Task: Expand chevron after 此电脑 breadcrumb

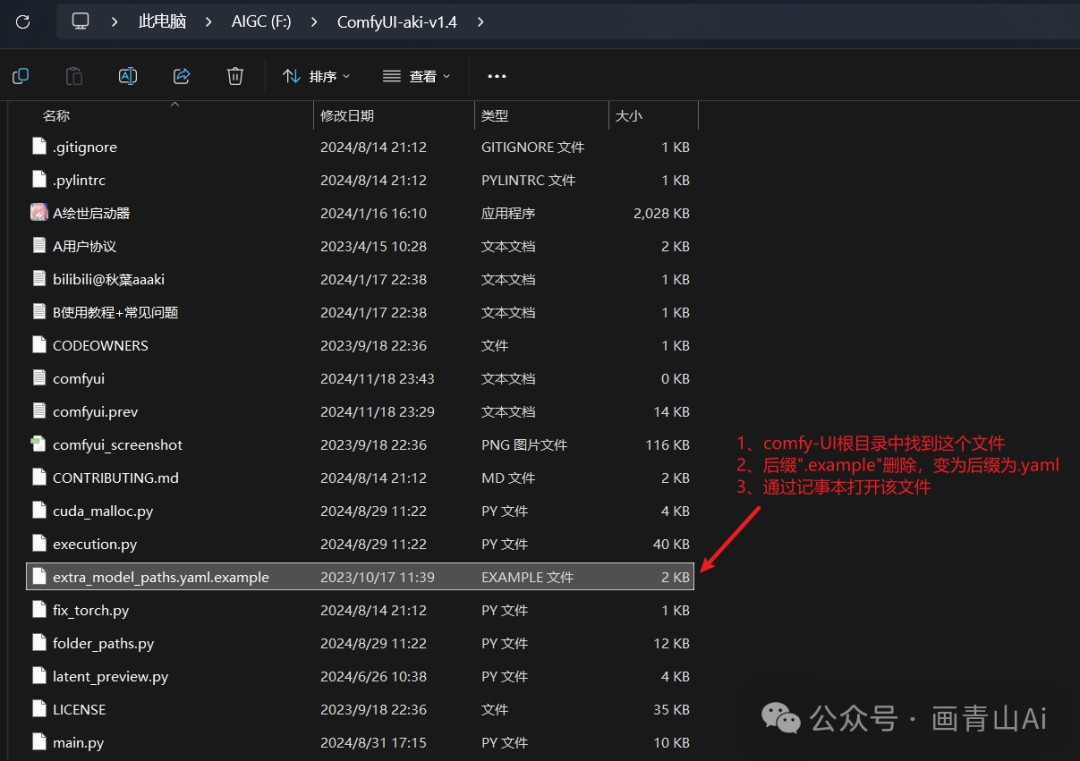Action: coord(208,22)
